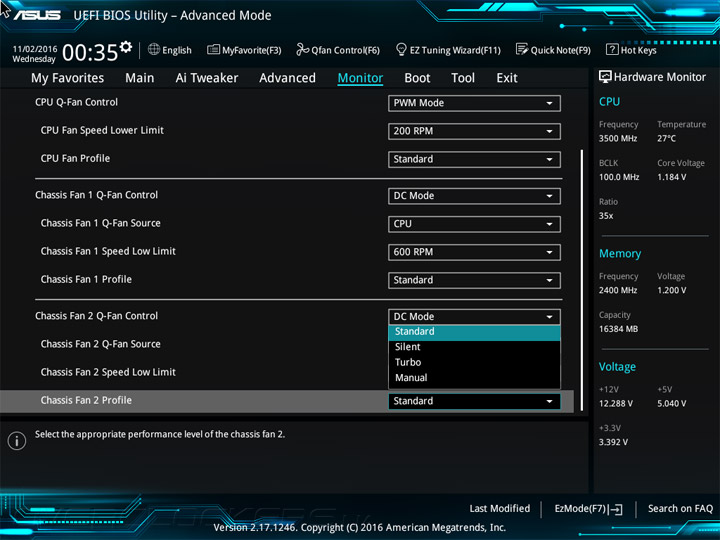The width and height of the screenshot is (720, 540).
Task: Switch to My Favorites tab
Action: pyautogui.click(x=68, y=78)
